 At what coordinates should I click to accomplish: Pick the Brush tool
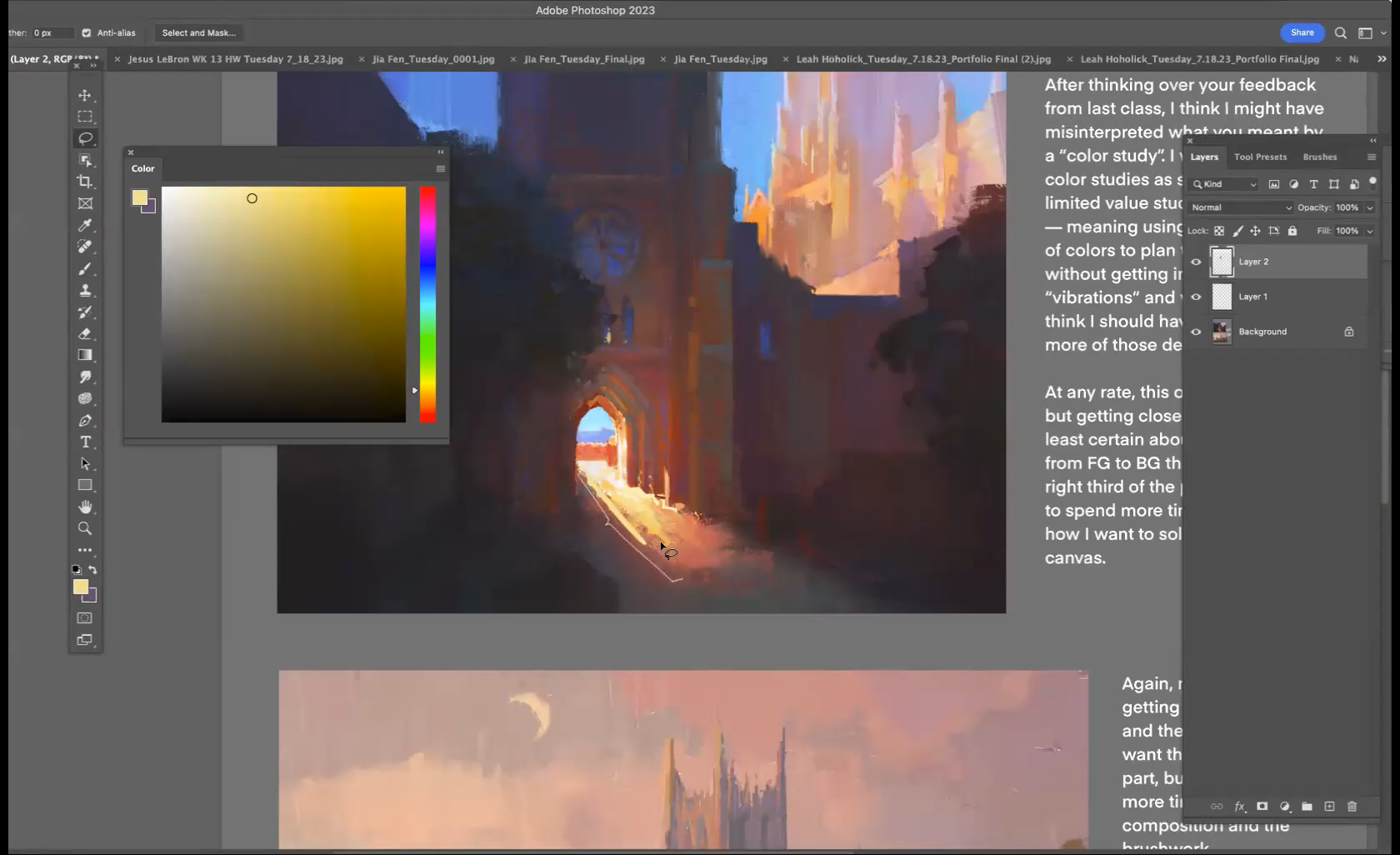click(85, 269)
